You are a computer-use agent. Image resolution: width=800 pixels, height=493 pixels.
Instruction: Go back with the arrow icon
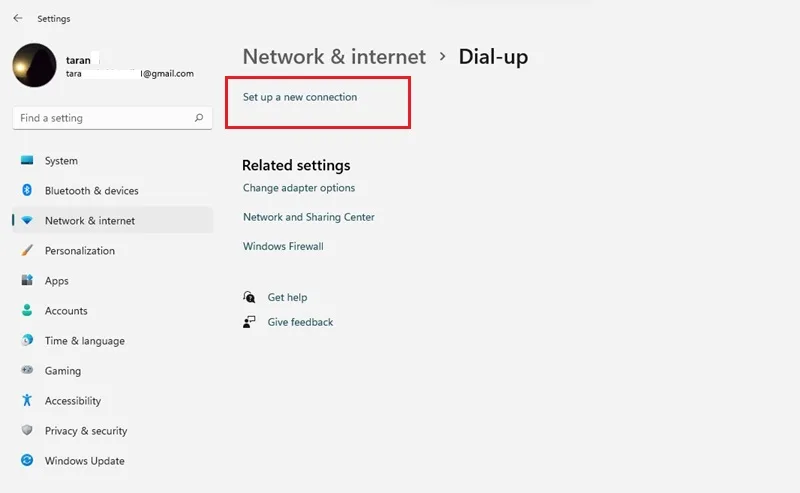coord(18,18)
